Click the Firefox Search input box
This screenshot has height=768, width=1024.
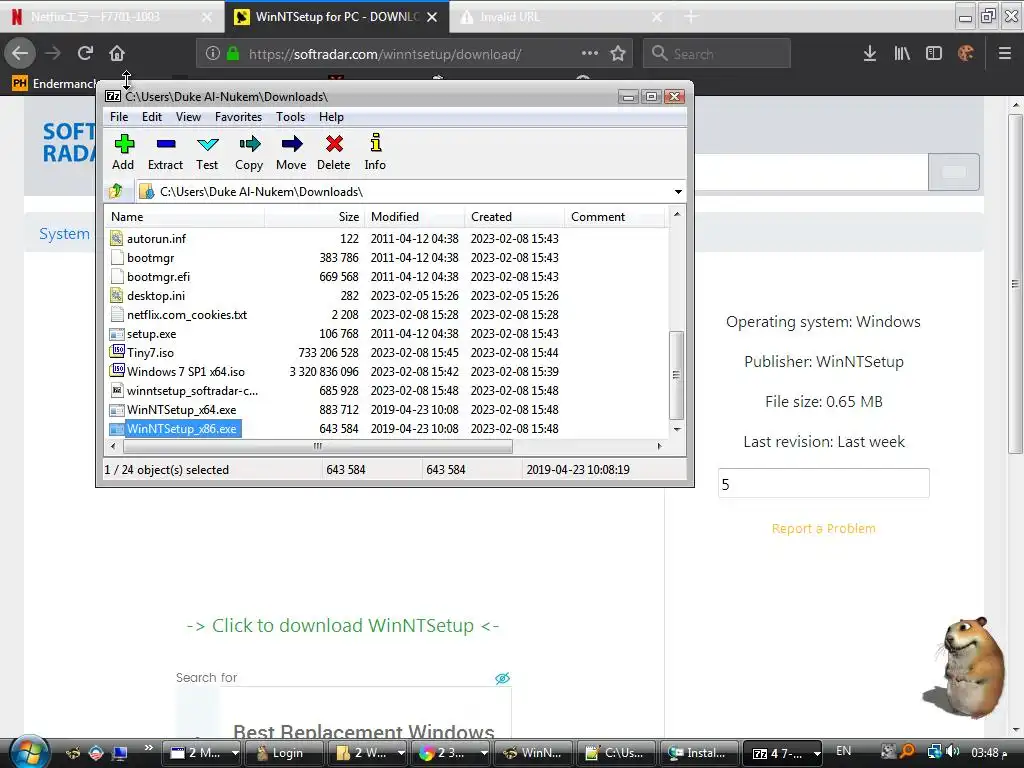point(717,54)
